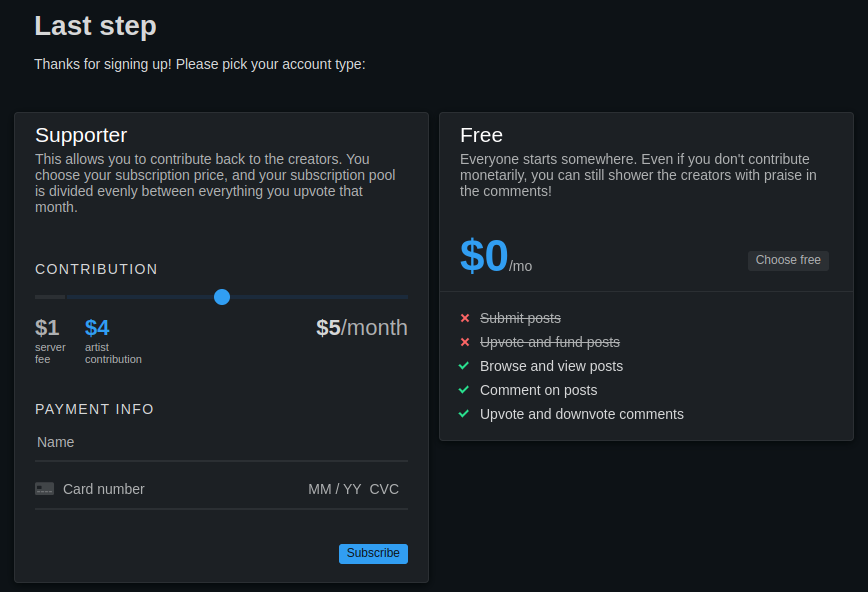Click the $1 server fee amount

click(47, 327)
